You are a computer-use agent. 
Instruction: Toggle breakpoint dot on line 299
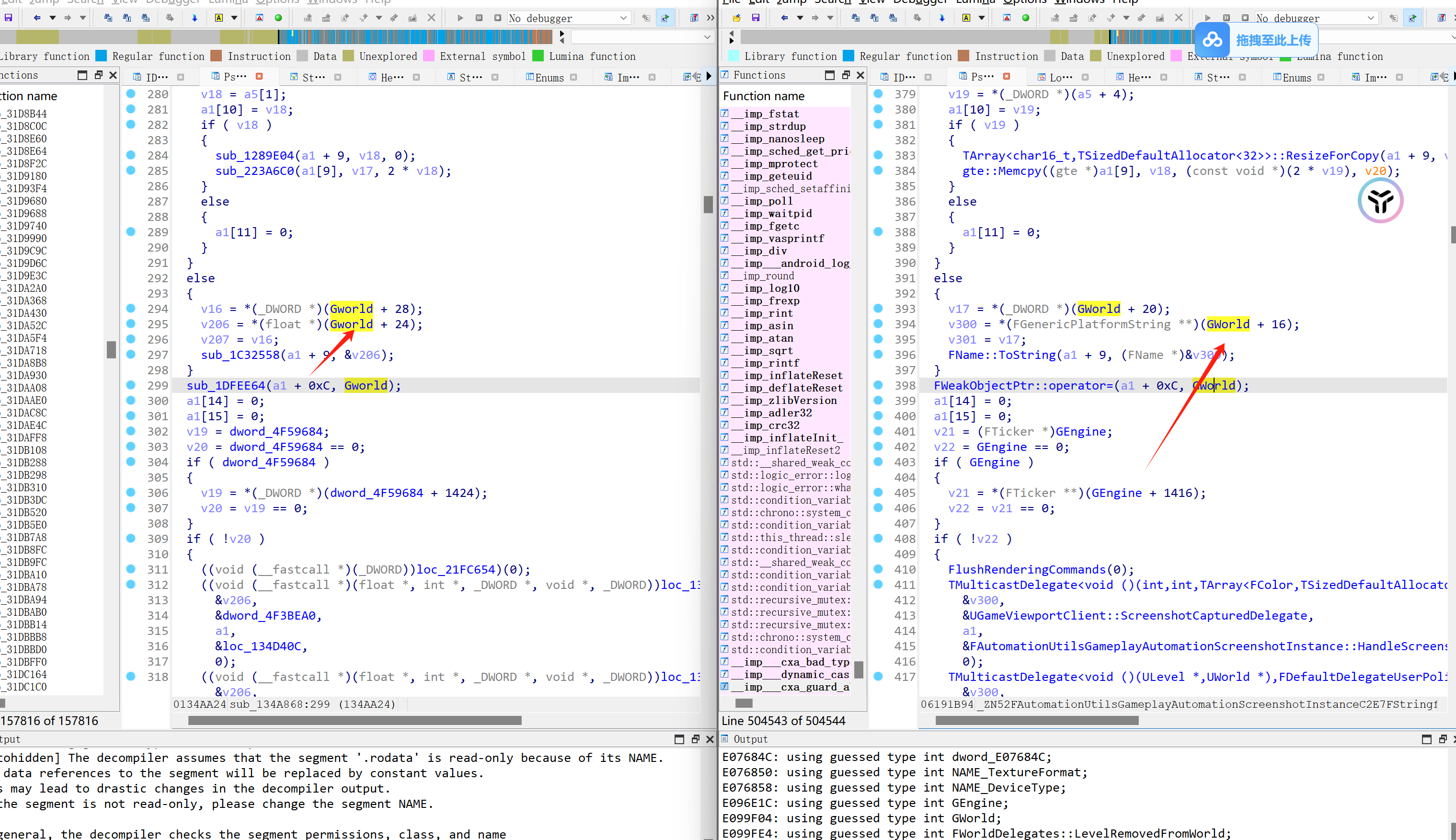(x=131, y=385)
